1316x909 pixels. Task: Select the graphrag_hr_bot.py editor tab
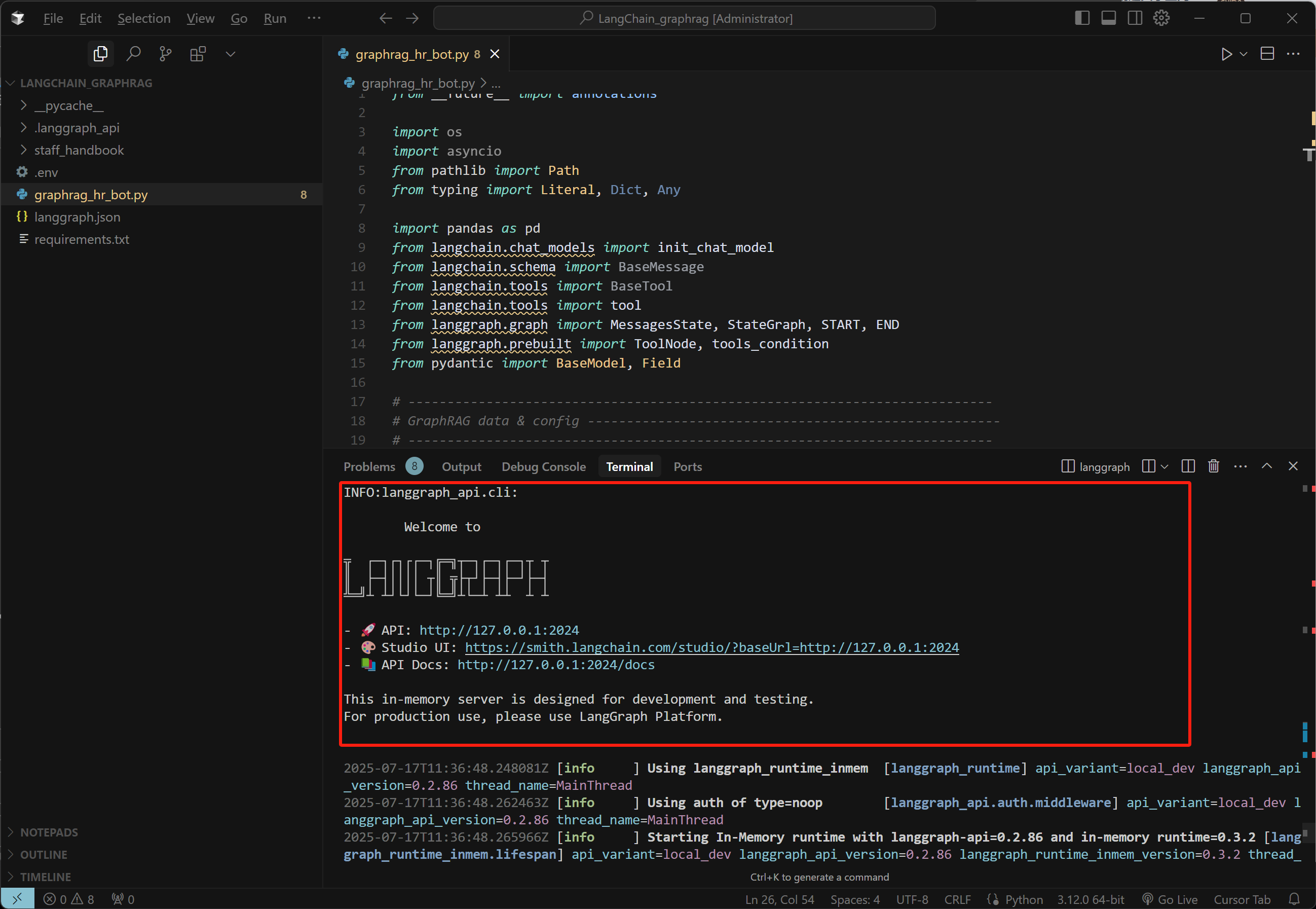tap(417, 54)
